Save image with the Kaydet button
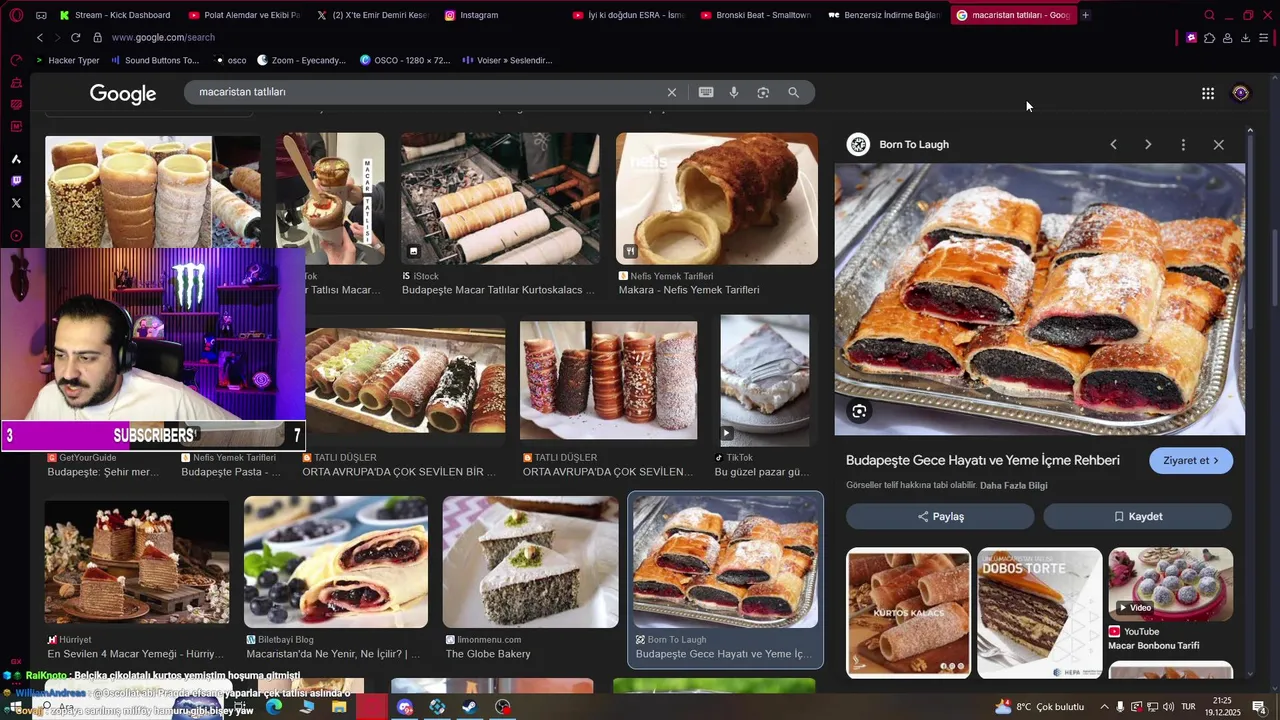Screen dimensions: 1280x720 click(1138, 516)
